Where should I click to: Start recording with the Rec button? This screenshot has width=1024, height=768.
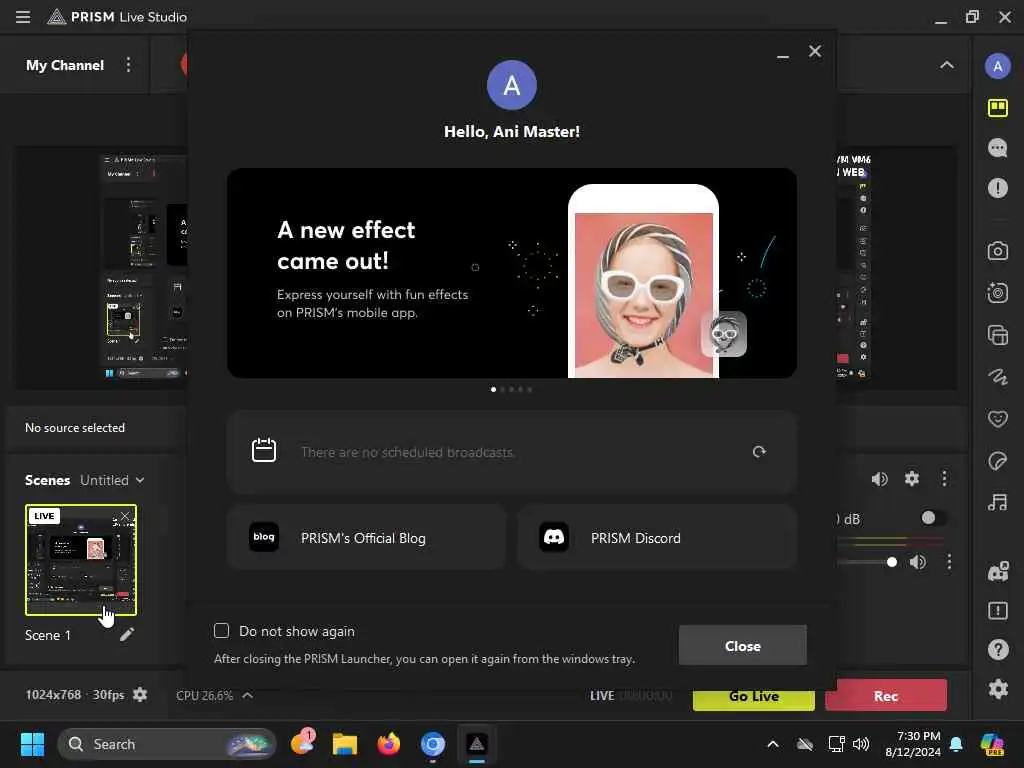886,696
